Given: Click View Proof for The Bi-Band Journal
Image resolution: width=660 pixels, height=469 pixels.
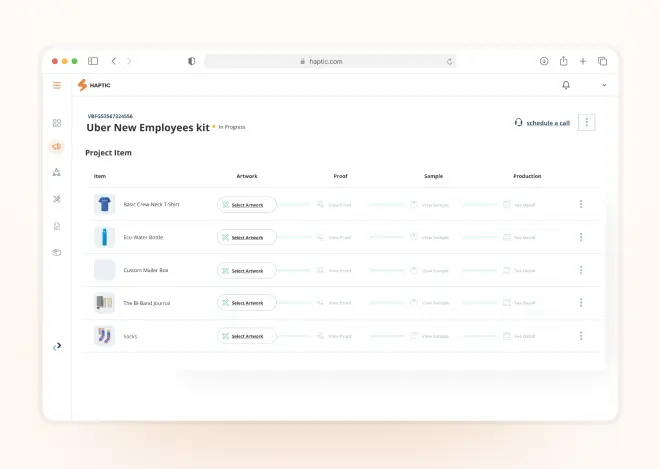Looking at the screenshot, I should tap(335, 303).
